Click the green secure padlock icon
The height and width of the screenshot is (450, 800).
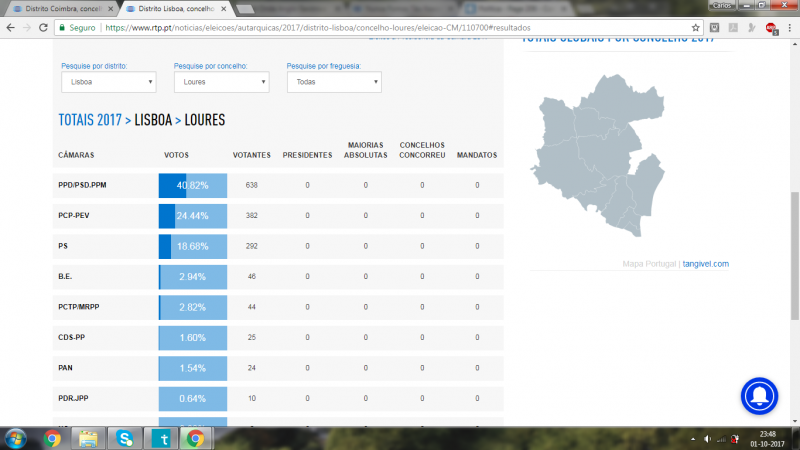(x=62, y=28)
